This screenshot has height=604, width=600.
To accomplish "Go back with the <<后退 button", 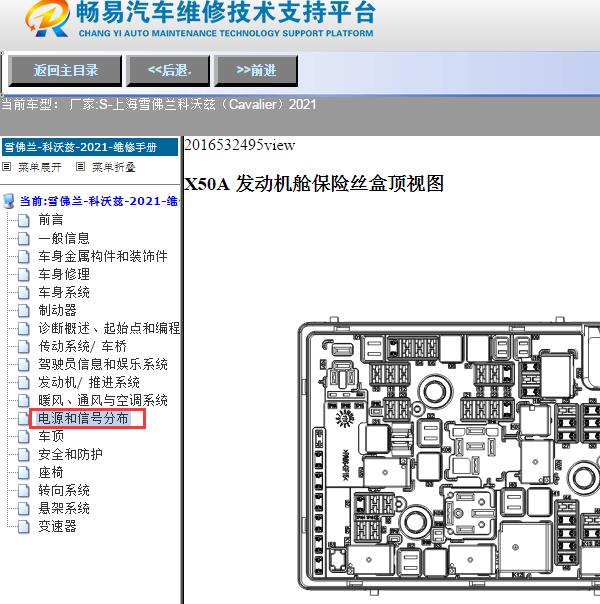I will point(168,70).
